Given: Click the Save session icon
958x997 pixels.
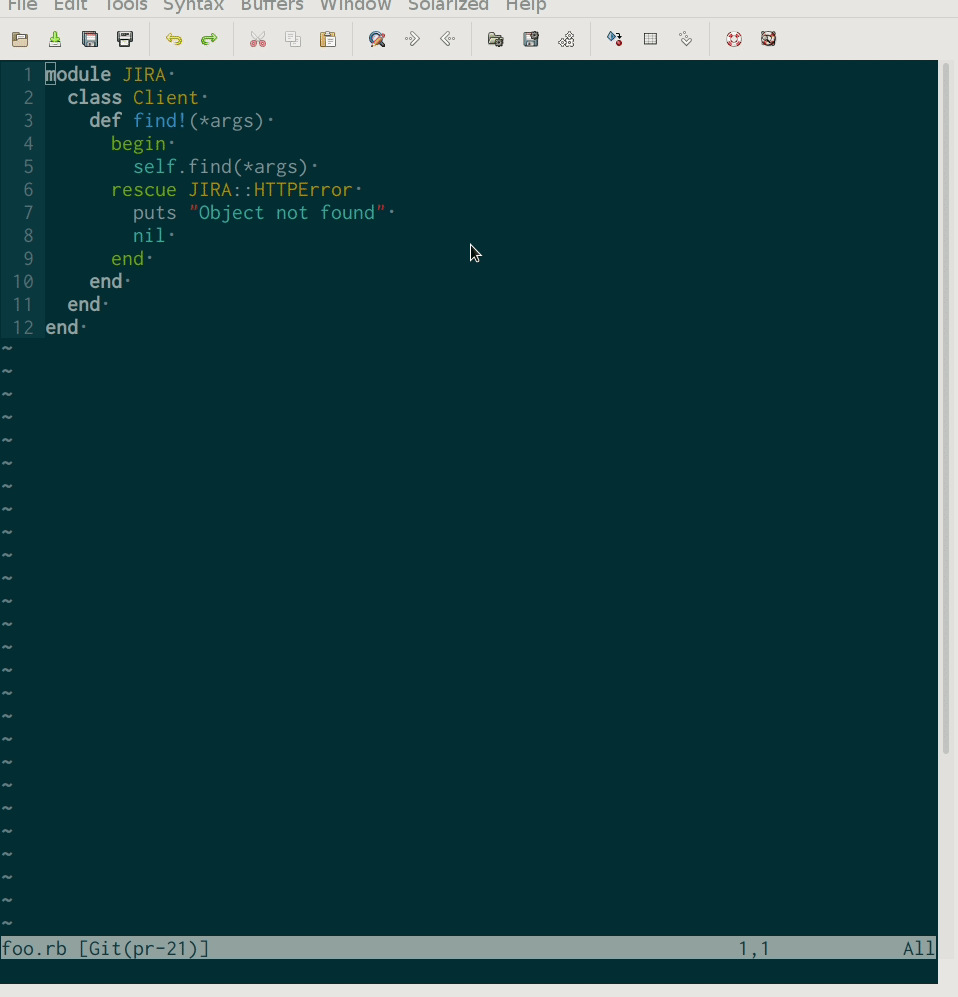Looking at the screenshot, I should point(531,39).
